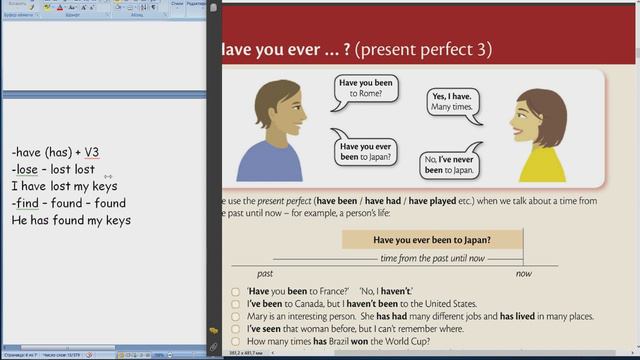This screenshot has width=640, height=360.
Task: Tick the circle beside 'I've seen that woman before'
Action: 236,329
